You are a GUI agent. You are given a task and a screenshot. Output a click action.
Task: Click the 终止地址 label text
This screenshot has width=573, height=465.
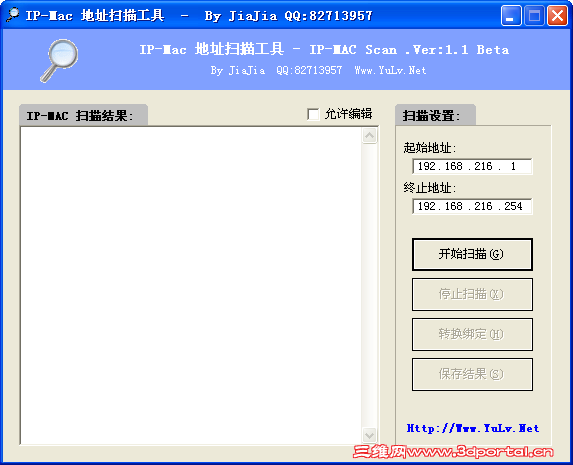click(x=430, y=188)
